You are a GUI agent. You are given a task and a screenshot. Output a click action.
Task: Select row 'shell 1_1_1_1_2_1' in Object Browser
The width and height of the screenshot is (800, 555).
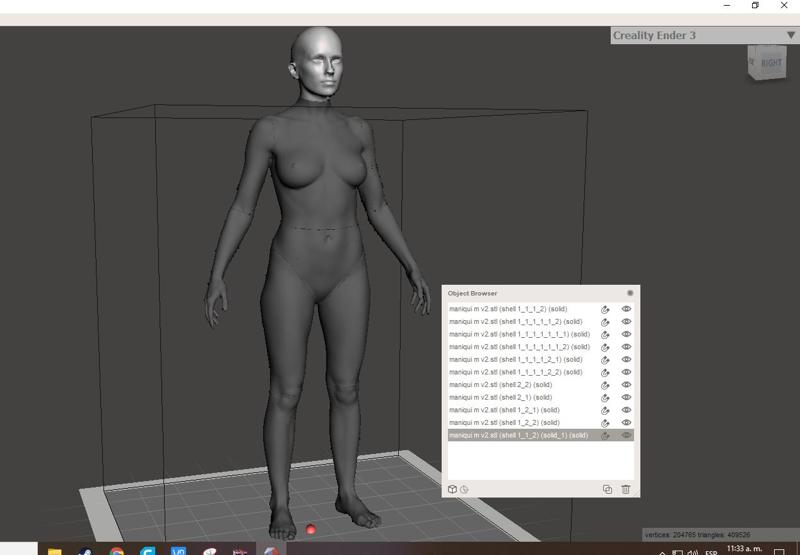point(541,360)
